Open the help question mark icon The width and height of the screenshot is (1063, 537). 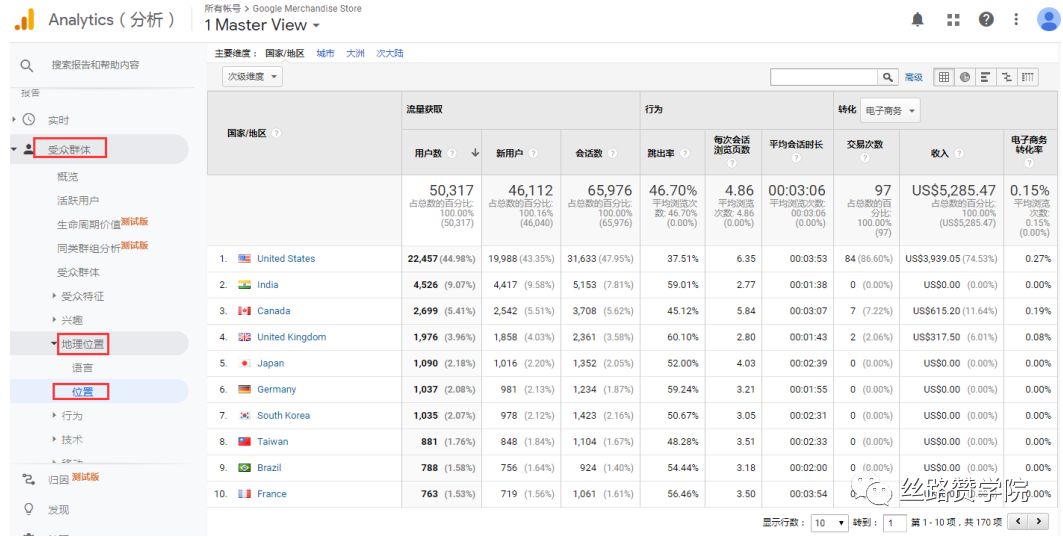click(986, 20)
